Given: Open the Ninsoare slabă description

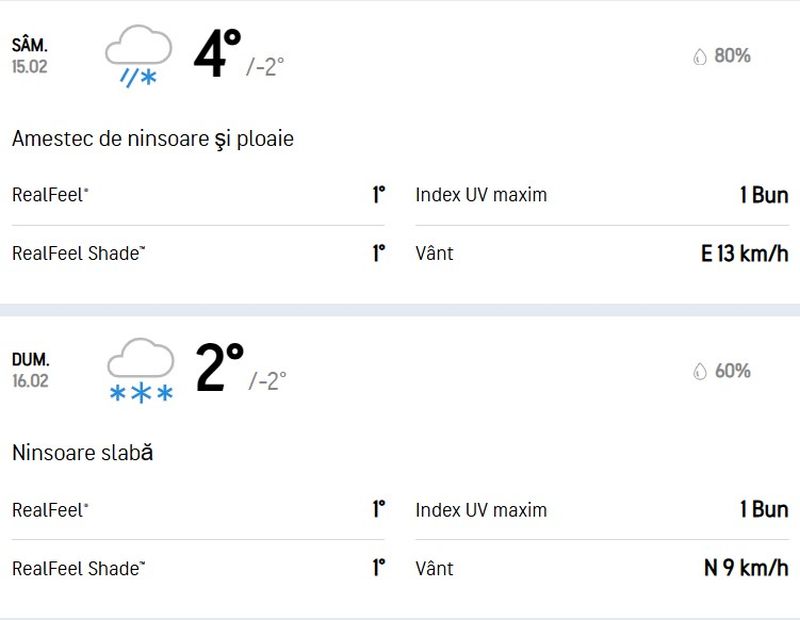Looking at the screenshot, I should [82, 452].
